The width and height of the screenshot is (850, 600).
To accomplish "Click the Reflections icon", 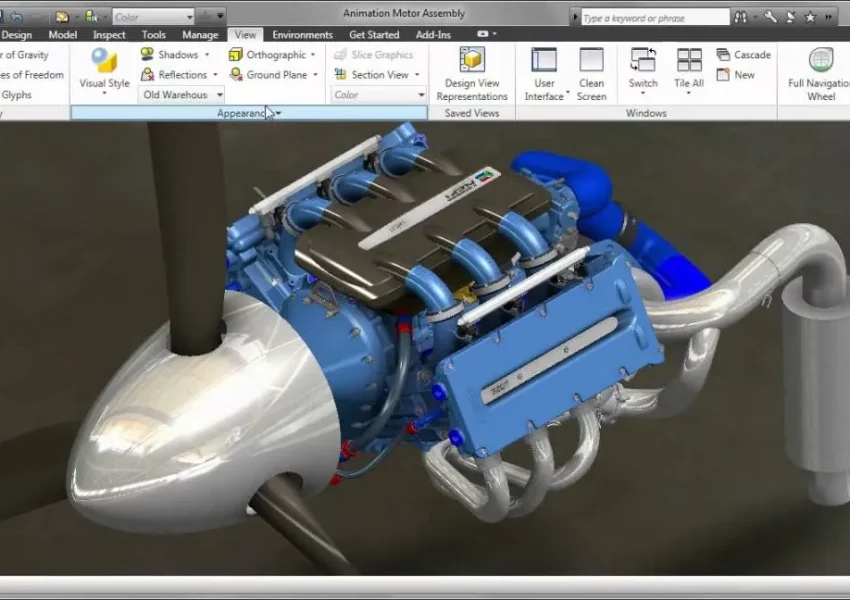I will pyautogui.click(x=147, y=74).
